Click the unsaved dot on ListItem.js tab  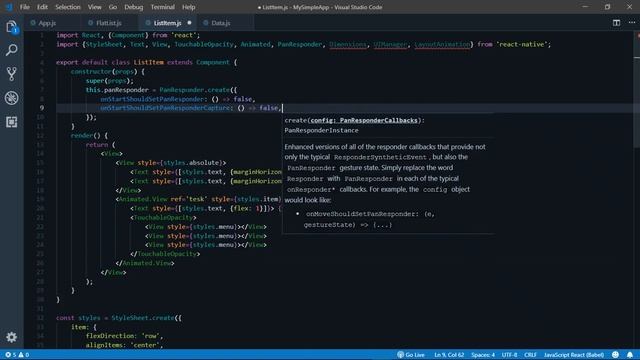click(189, 23)
